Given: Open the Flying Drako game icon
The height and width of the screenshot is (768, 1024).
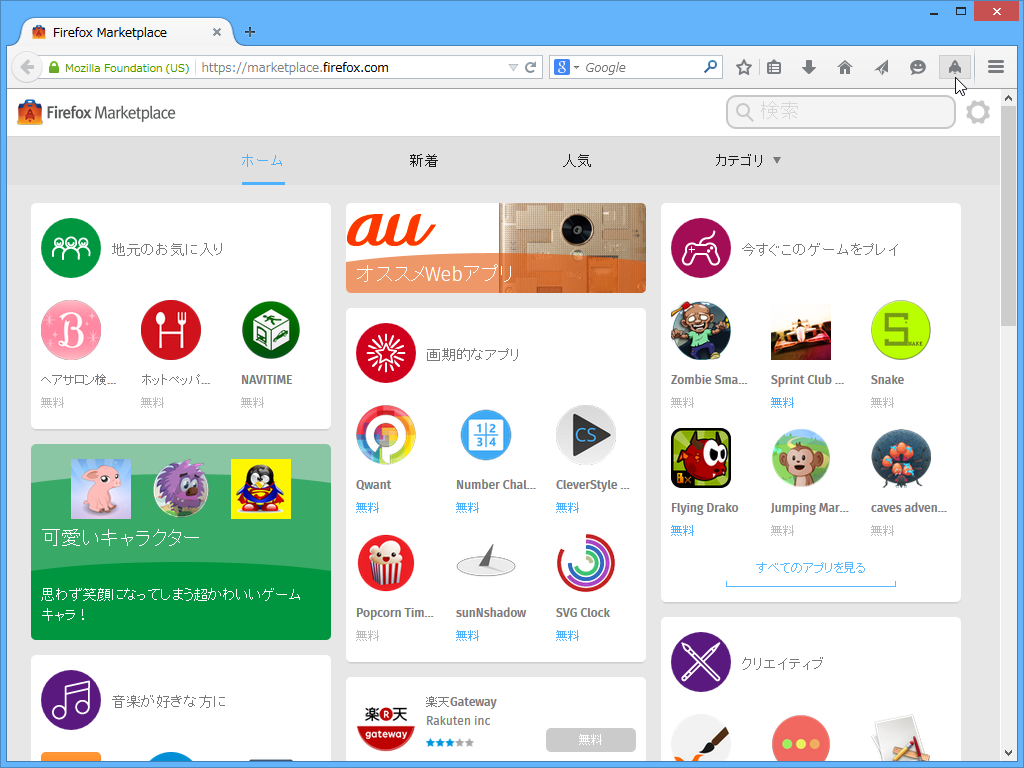Looking at the screenshot, I should pos(701,458).
